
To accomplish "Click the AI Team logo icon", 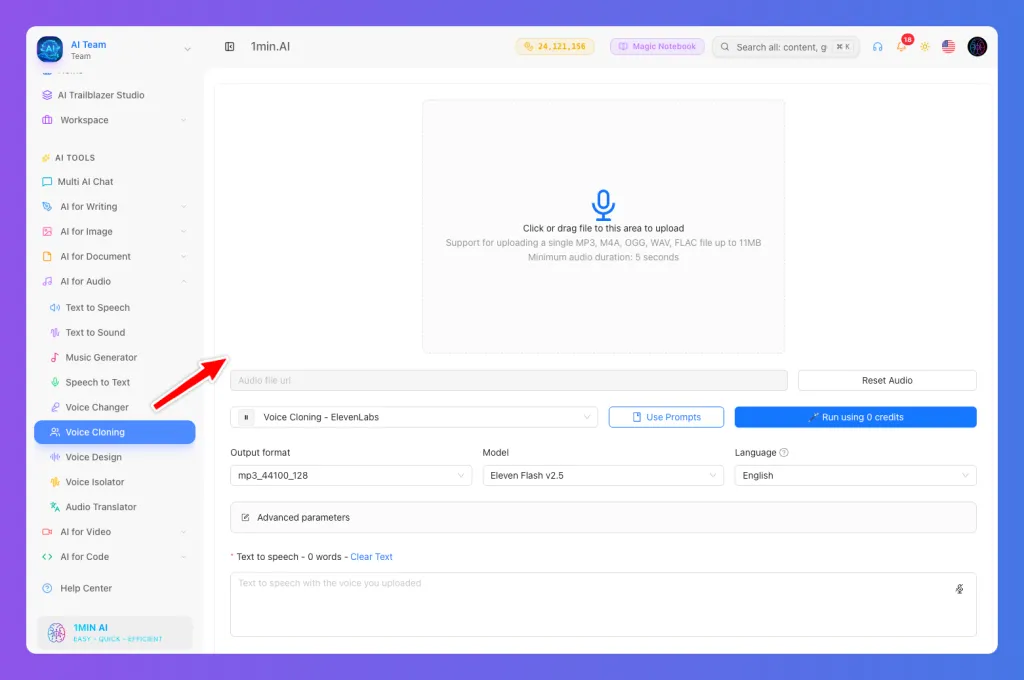I will click(50, 49).
